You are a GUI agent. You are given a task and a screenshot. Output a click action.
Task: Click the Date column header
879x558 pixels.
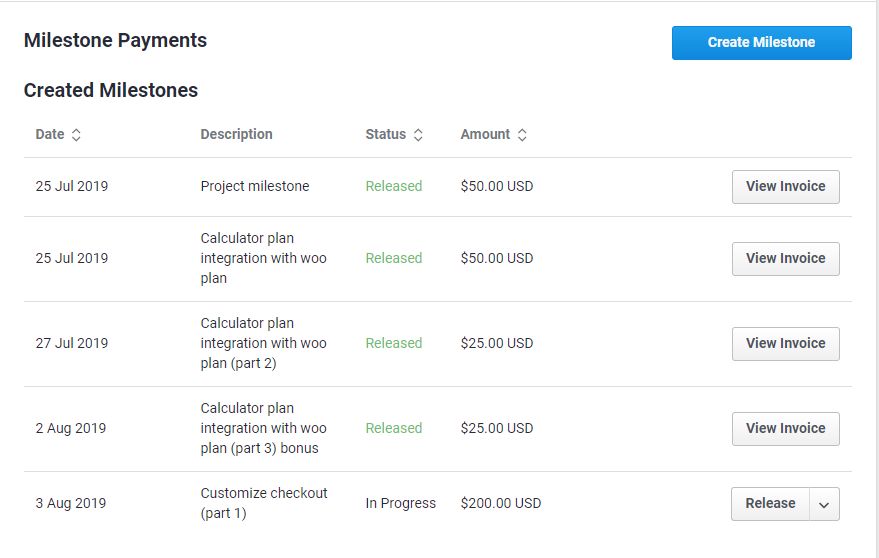point(49,135)
